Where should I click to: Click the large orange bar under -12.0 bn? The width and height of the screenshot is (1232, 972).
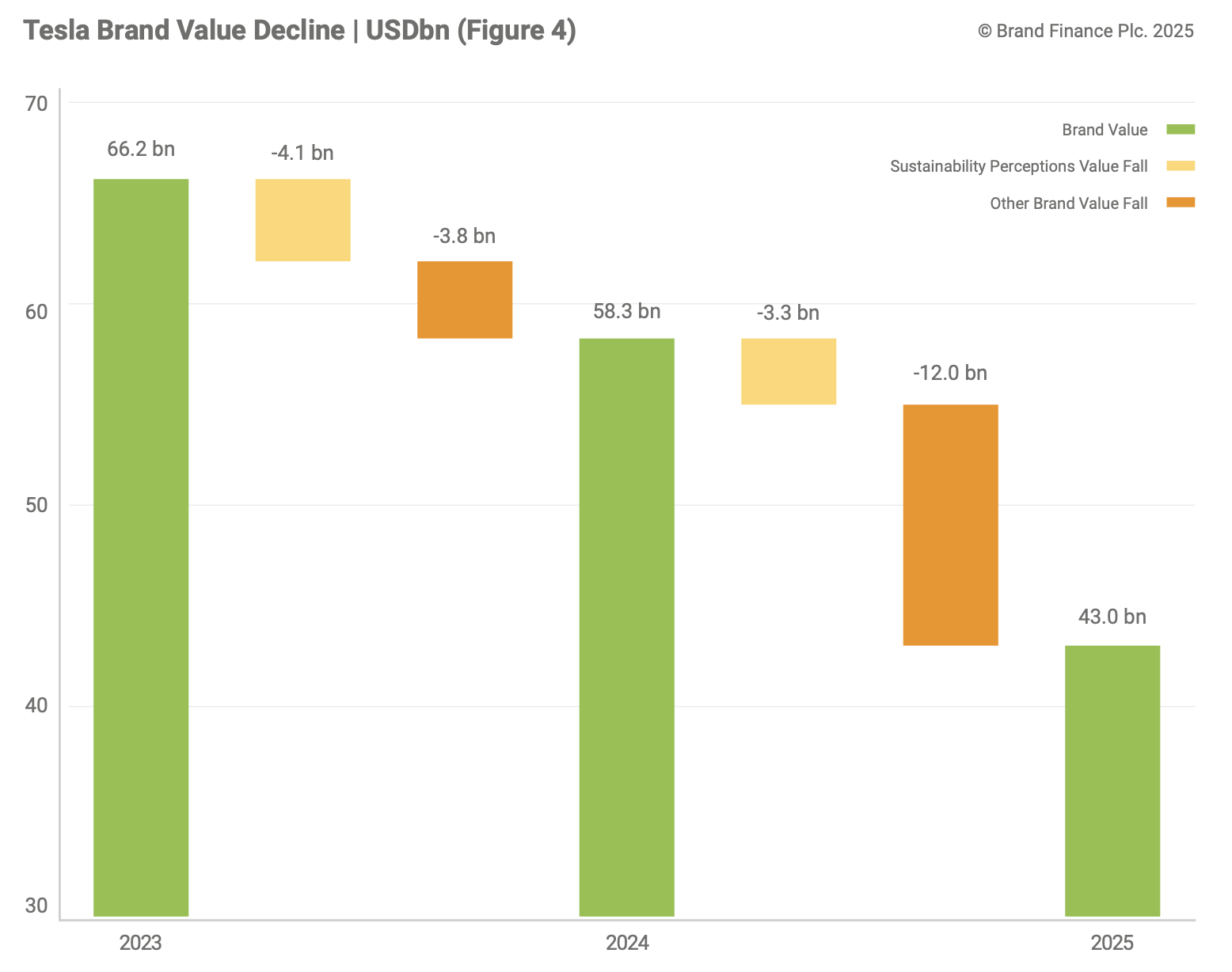[x=950, y=525]
